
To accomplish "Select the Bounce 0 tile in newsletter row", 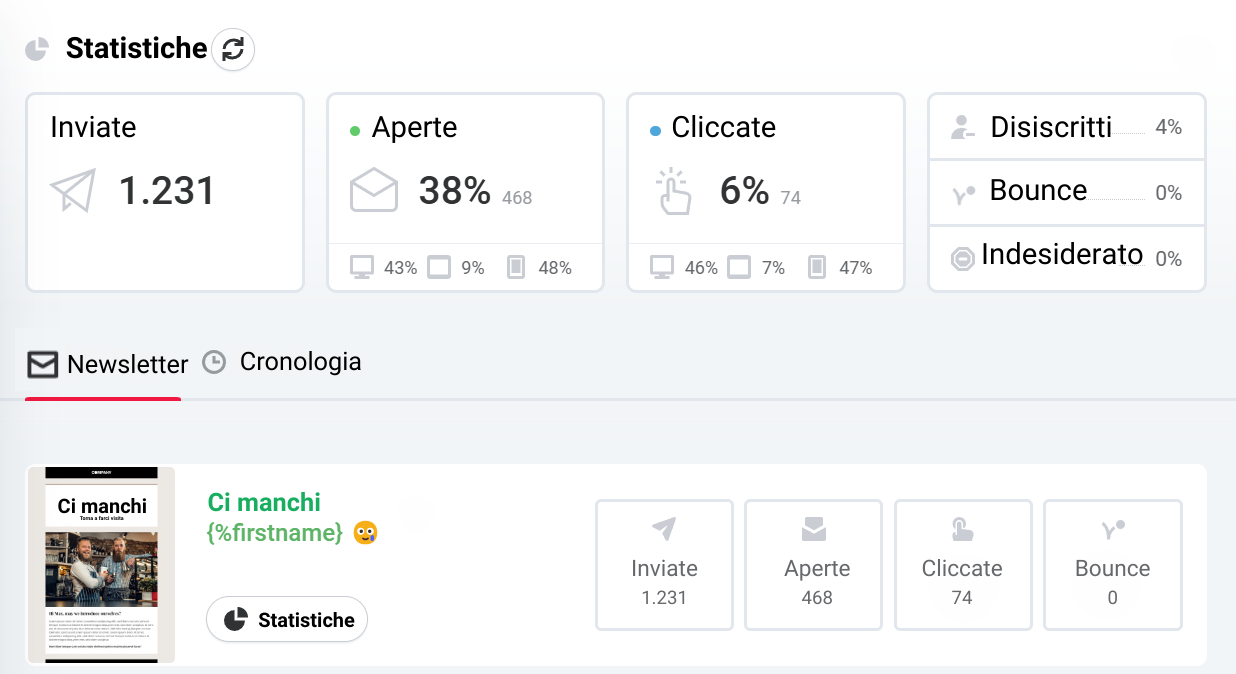I will click(x=1112, y=565).
